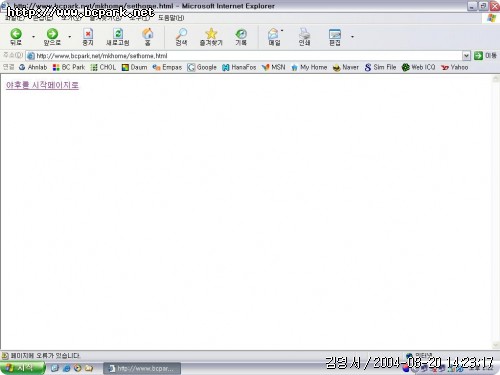Open the CHOL links bar shortcut

click(103, 67)
